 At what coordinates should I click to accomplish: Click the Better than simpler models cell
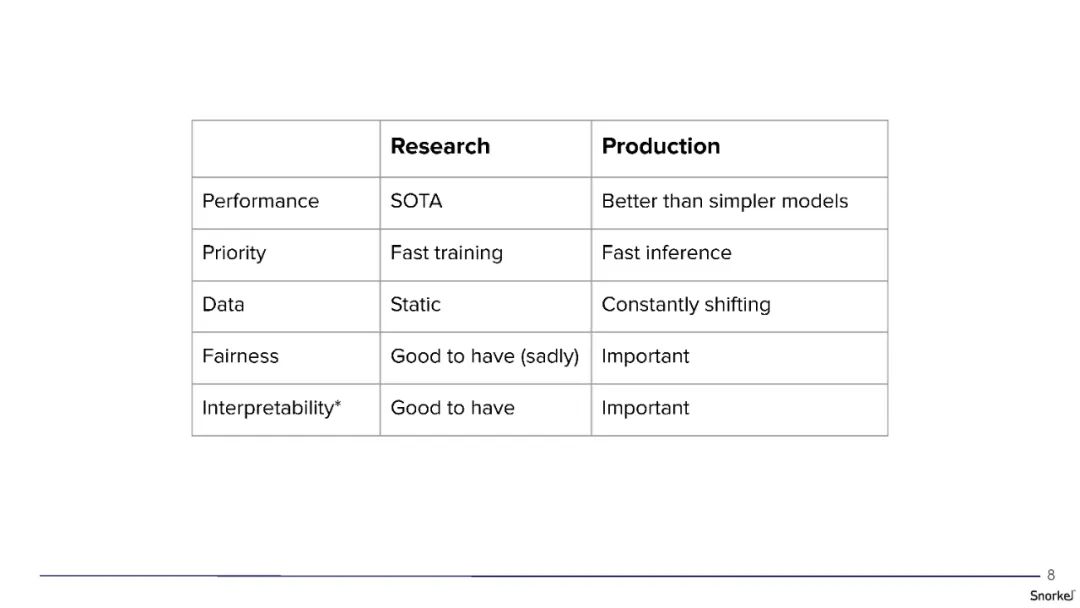(x=724, y=201)
